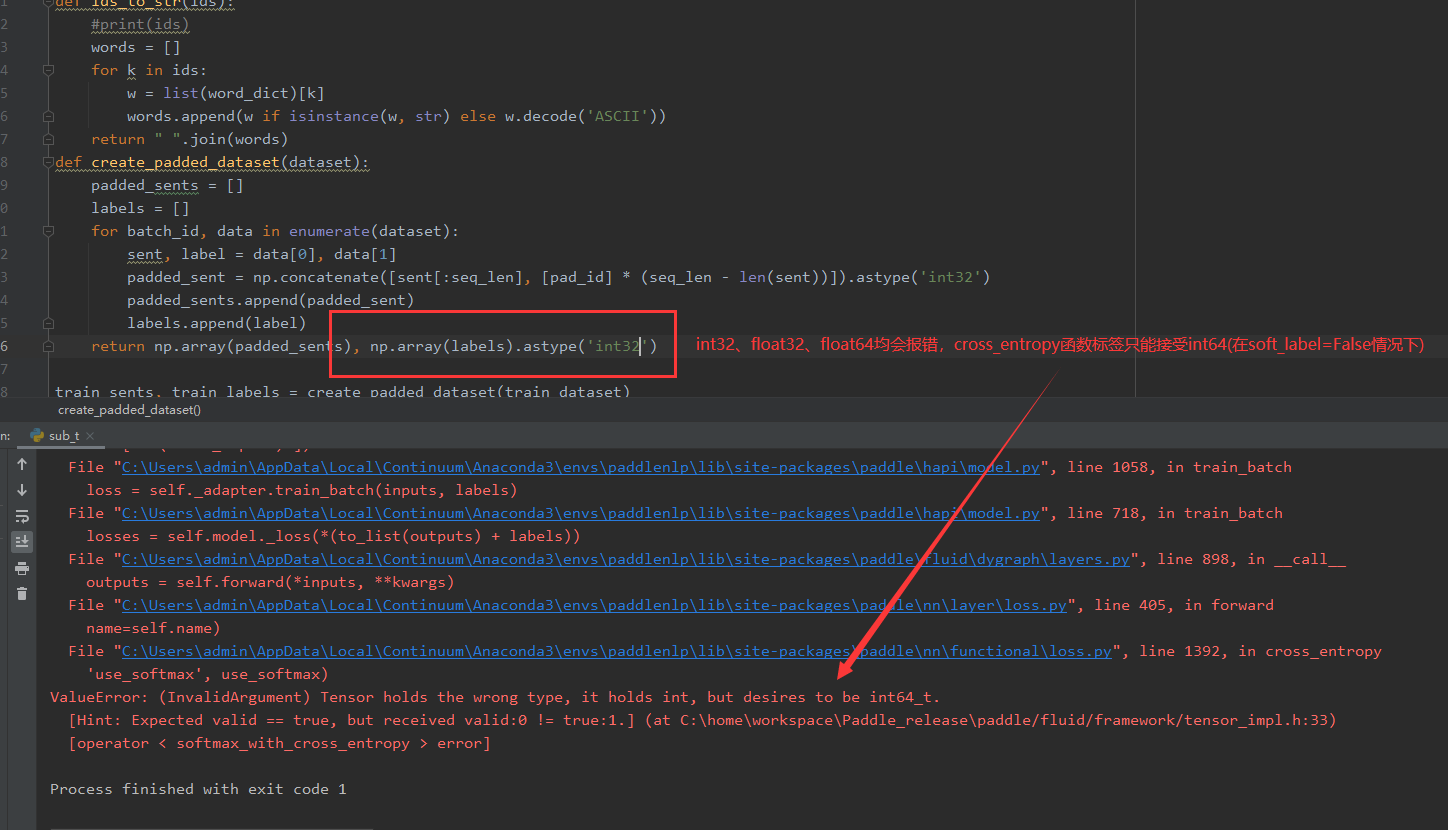This screenshot has width=1448, height=830.
Task: Click the "w = list(word_dict)[k]" line
Action: pos(225,93)
